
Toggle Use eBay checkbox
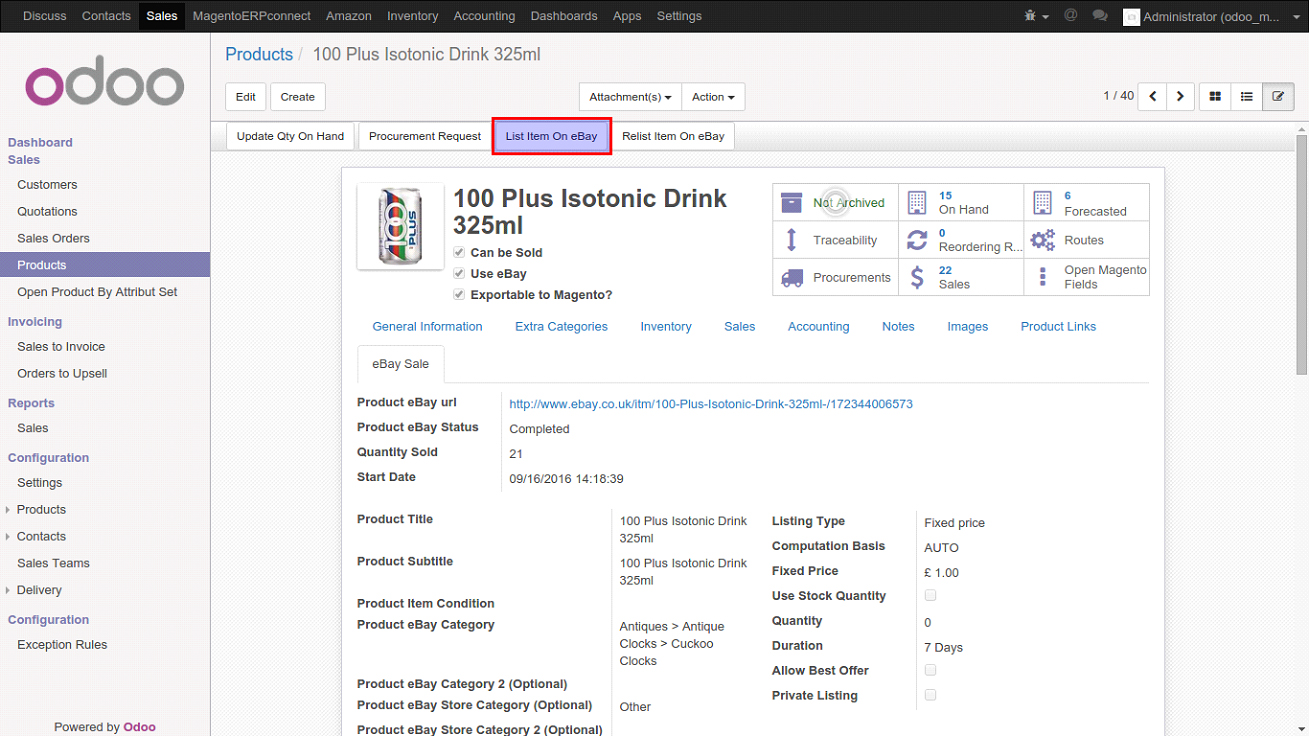(459, 274)
